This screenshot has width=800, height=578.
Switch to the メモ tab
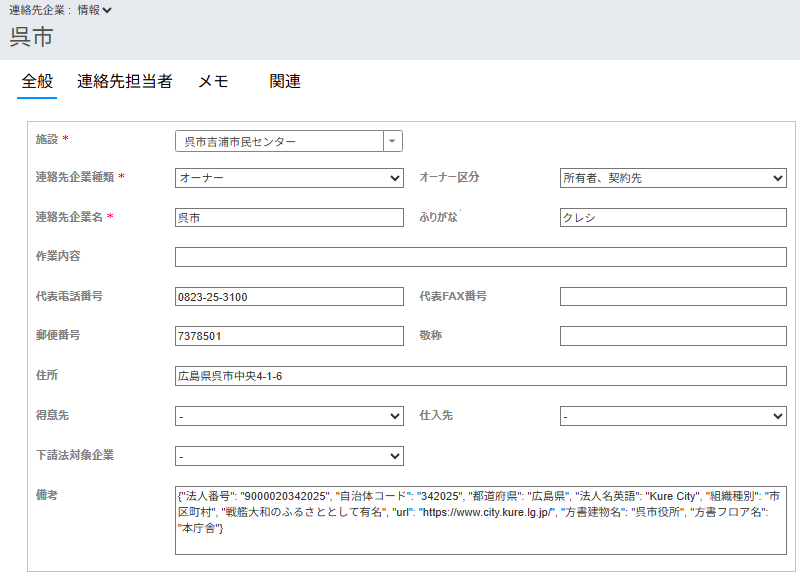(213, 81)
